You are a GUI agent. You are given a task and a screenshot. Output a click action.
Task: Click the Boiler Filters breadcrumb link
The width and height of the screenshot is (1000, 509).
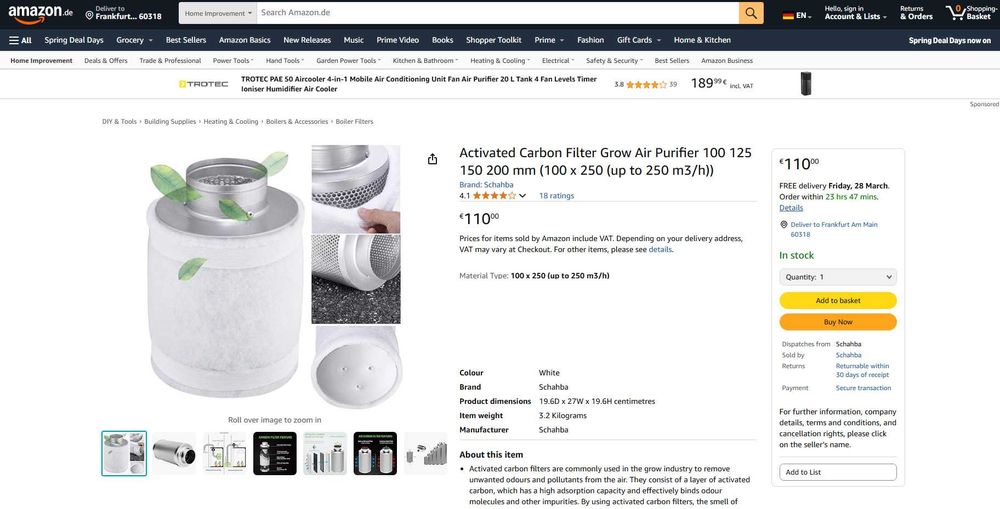[x=354, y=121]
